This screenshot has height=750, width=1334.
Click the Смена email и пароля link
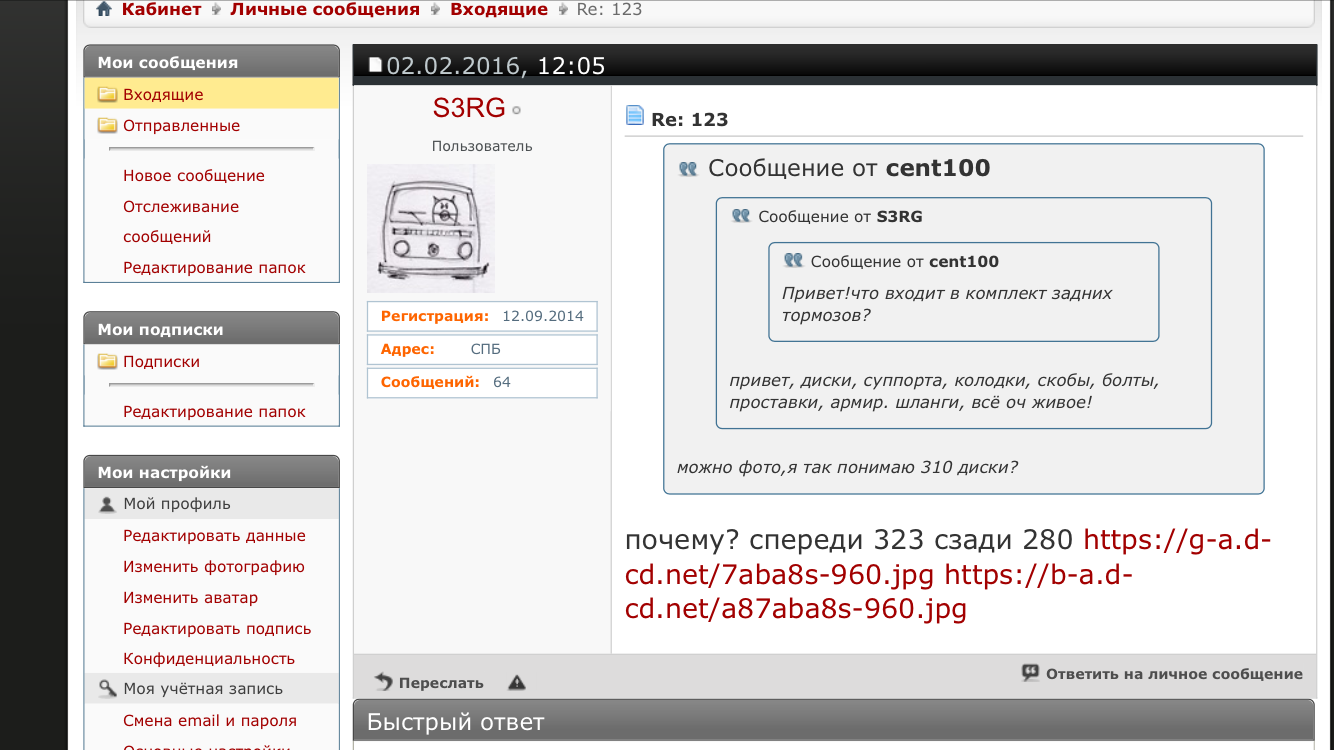[210, 721]
